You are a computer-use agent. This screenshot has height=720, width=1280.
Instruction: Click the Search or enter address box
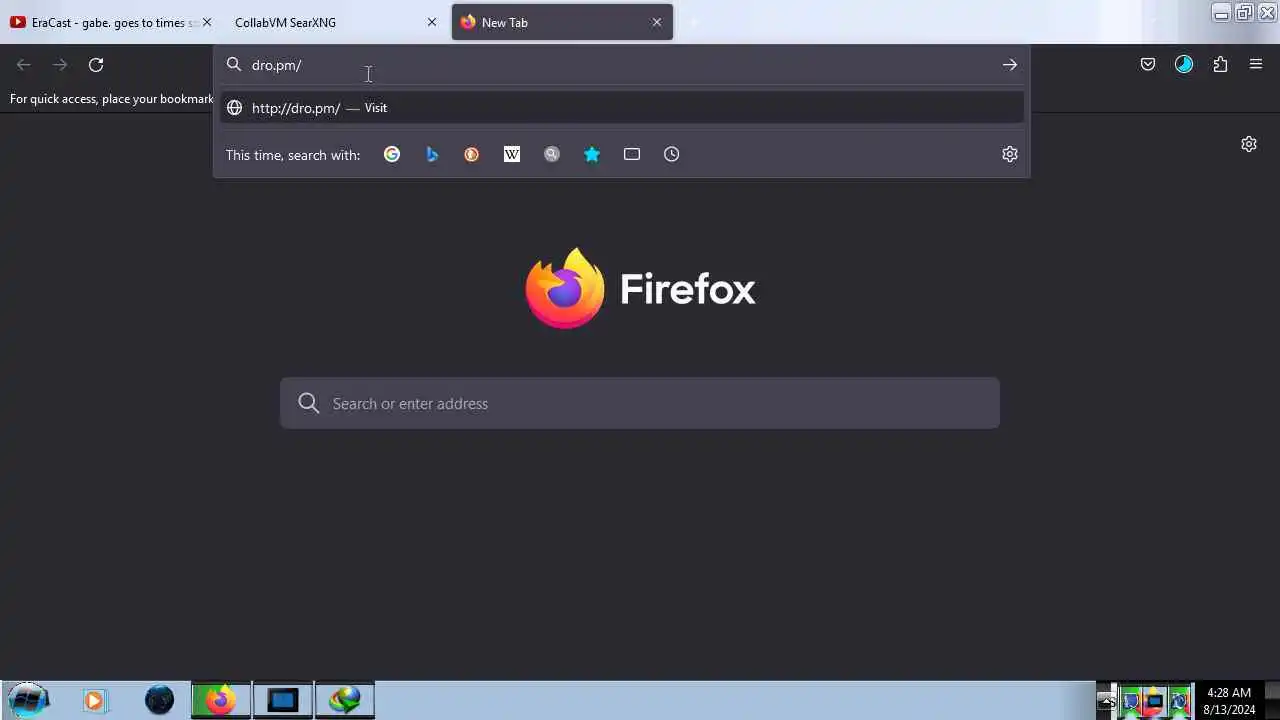[640, 403]
